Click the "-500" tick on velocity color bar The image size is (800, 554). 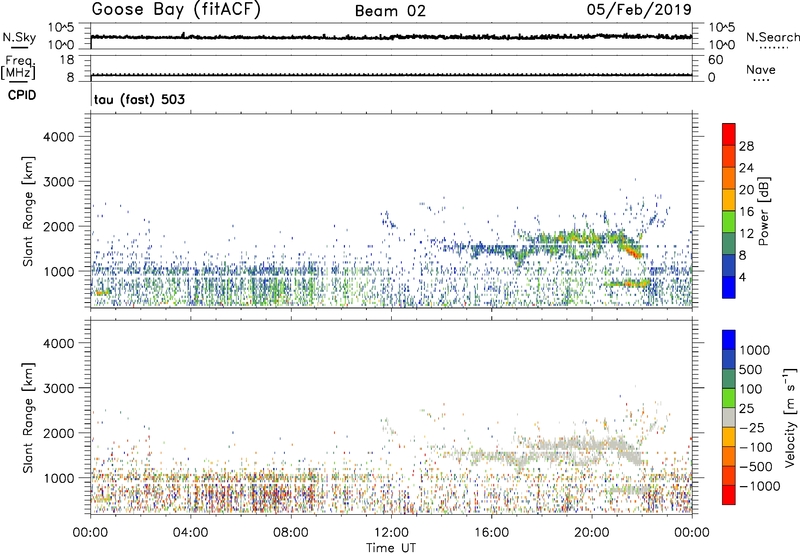pos(756,466)
